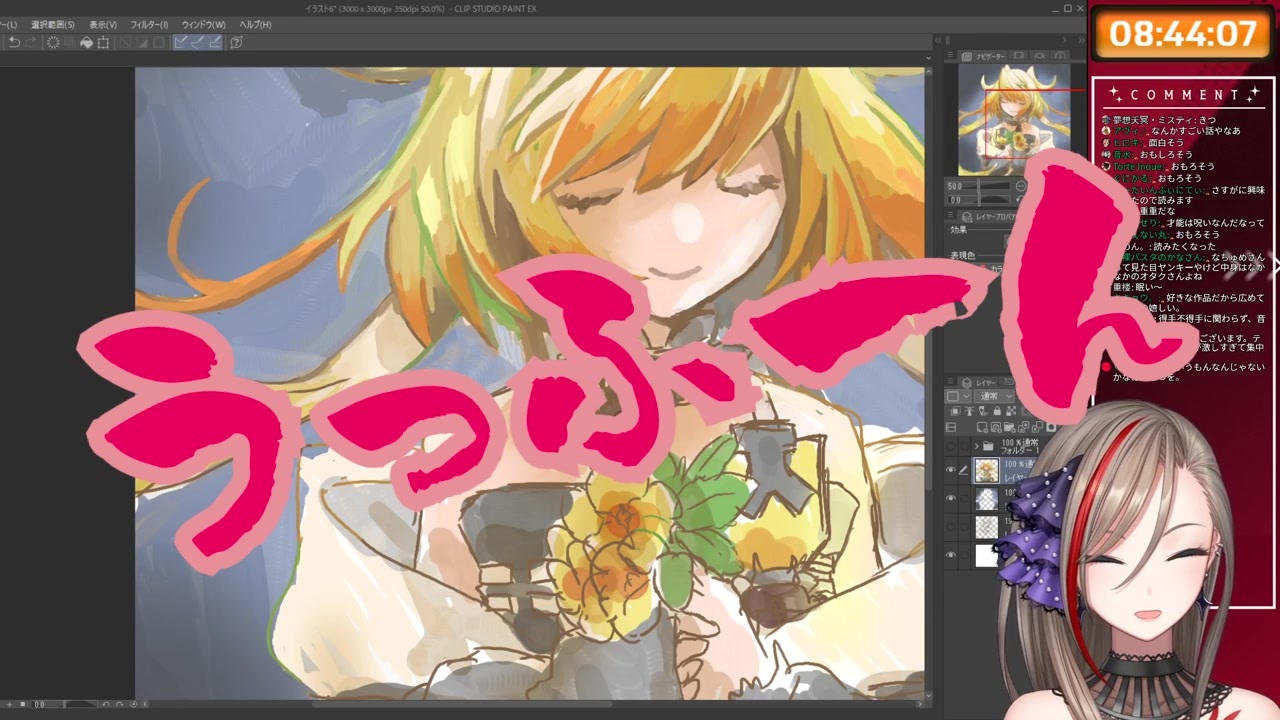Click the Zoom out button in Navigator

(1021, 186)
